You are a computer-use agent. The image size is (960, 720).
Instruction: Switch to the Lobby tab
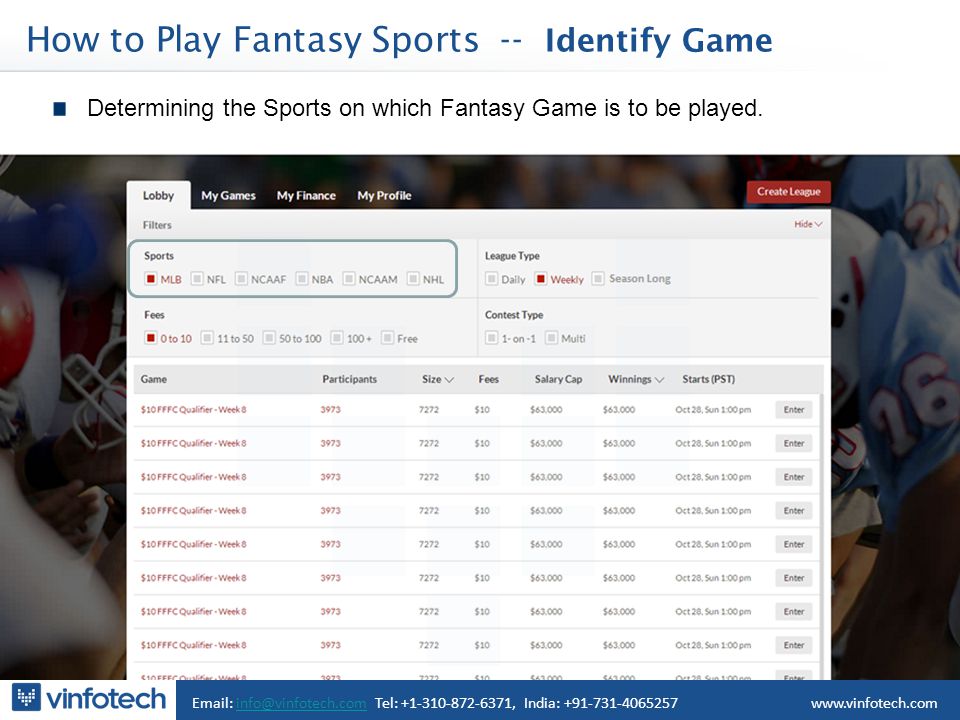[159, 195]
